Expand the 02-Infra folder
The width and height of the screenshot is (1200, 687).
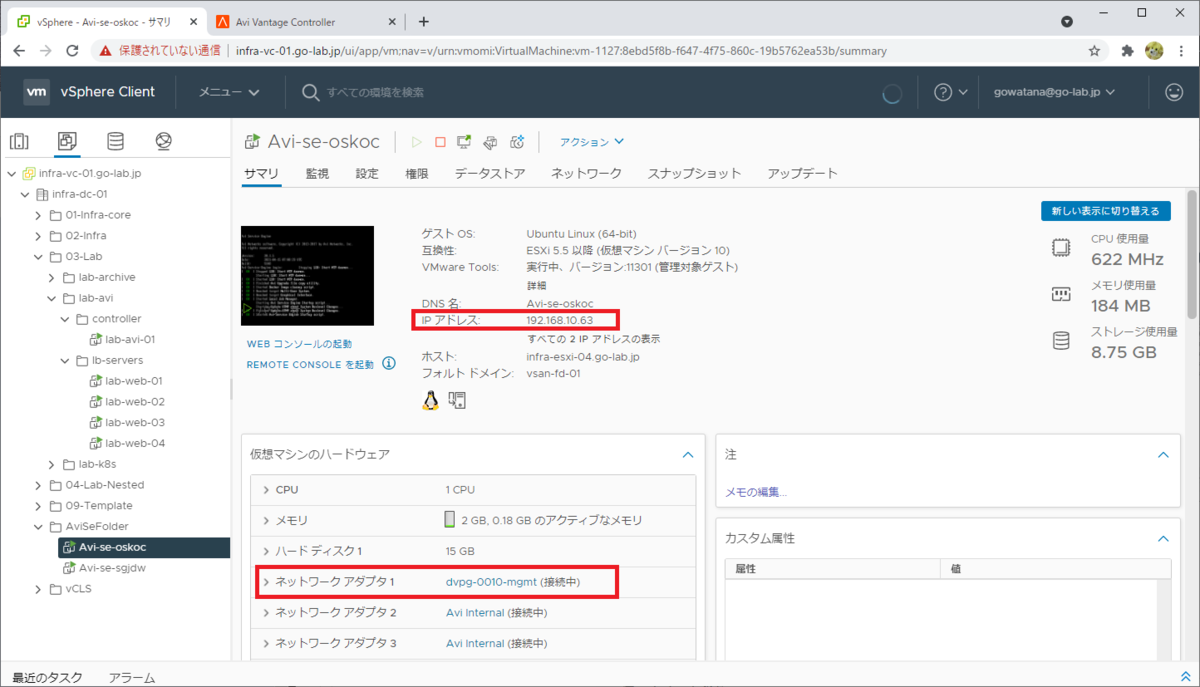tap(38, 236)
